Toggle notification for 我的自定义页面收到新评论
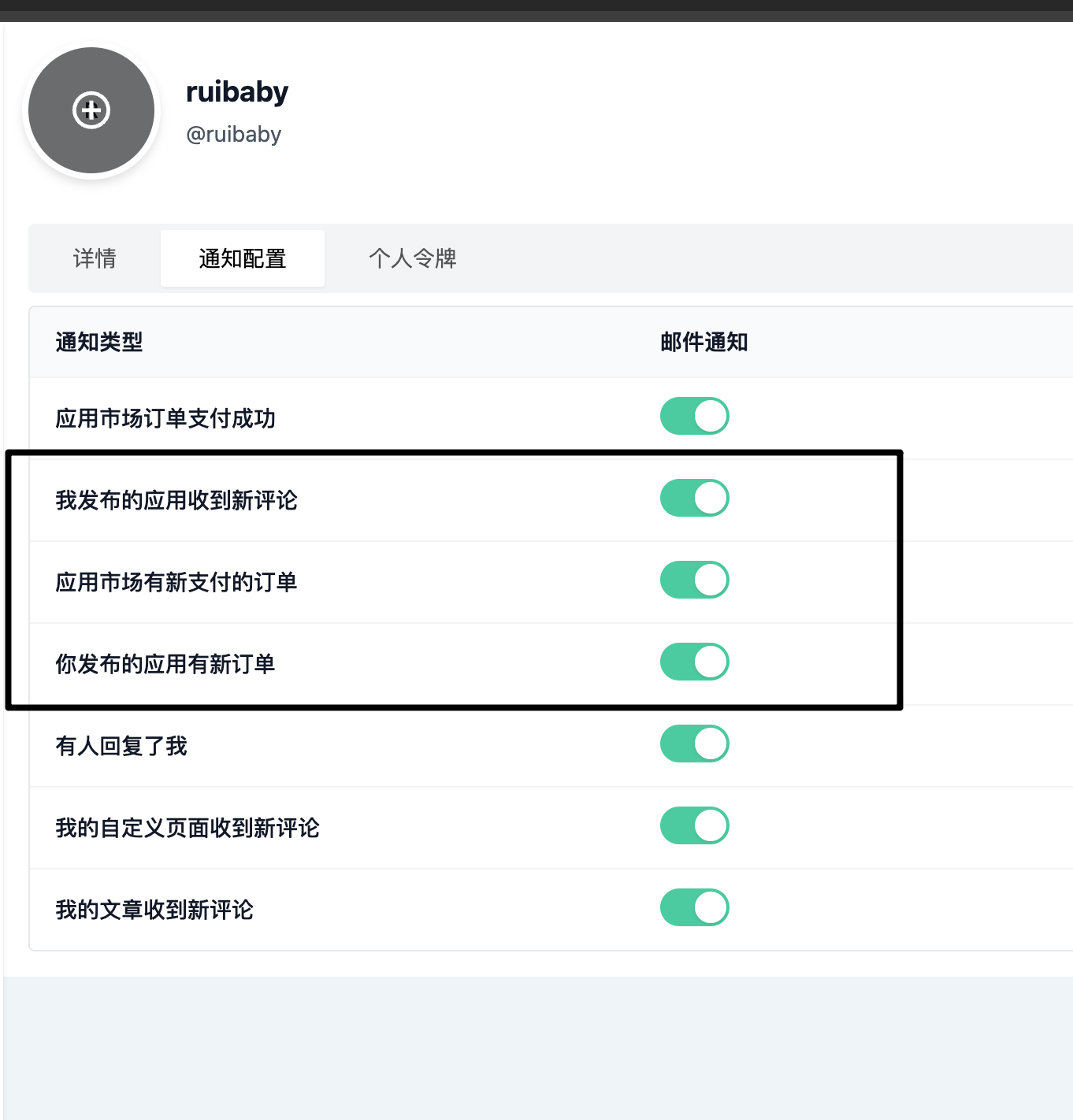Image resolution: width=1073 pixels, height=1120 pixels. tap(693, 825)
